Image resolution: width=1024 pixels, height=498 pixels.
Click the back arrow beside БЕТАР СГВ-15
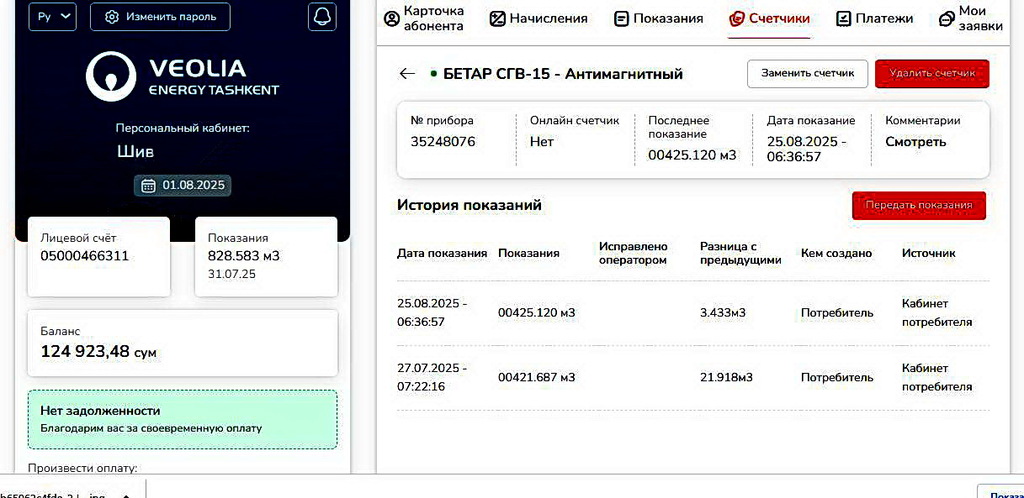pos(406,74)
